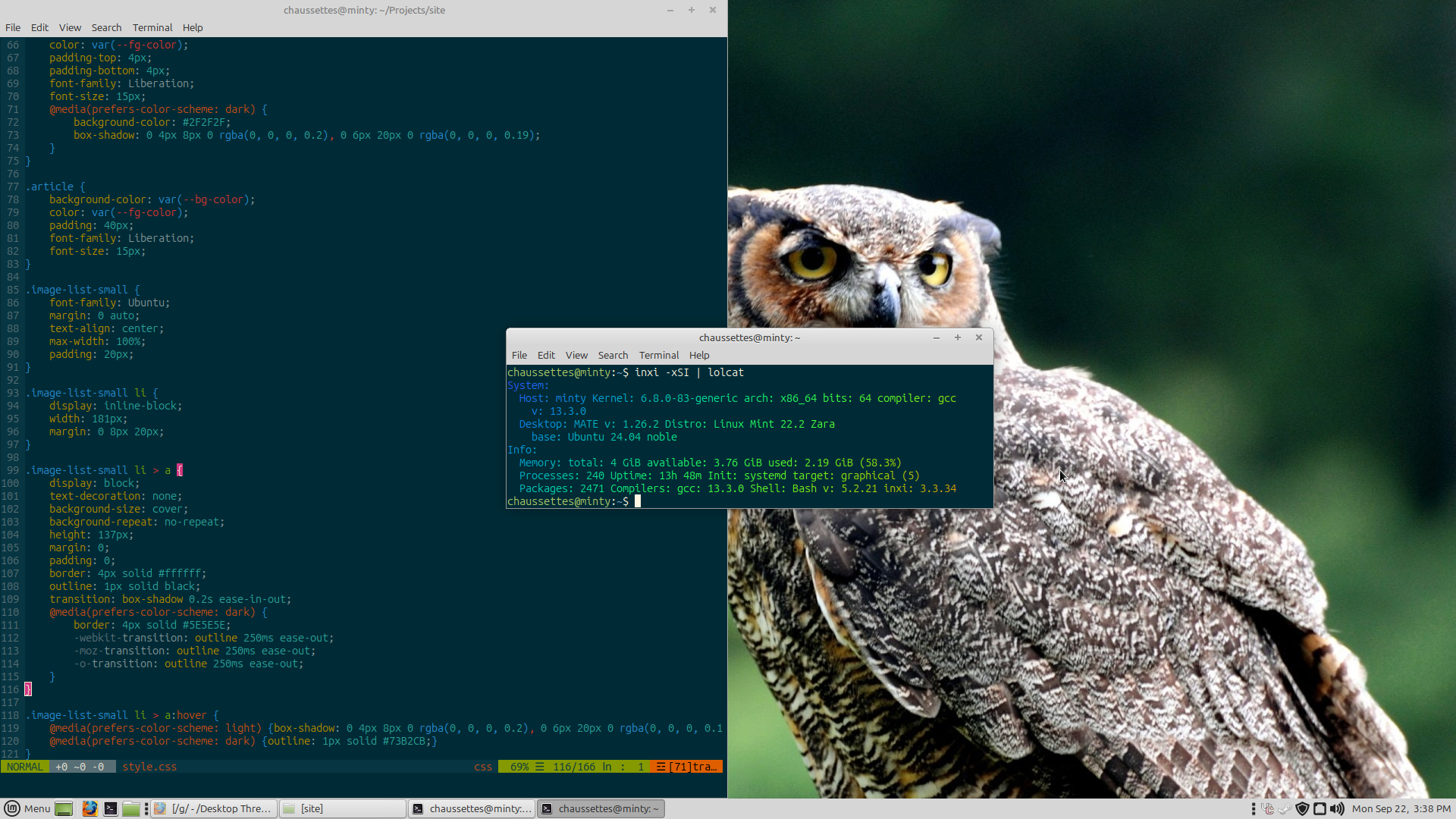Click the 'Distro: Linux Mint 22.2 Zara' text

[x=750, y=424]
